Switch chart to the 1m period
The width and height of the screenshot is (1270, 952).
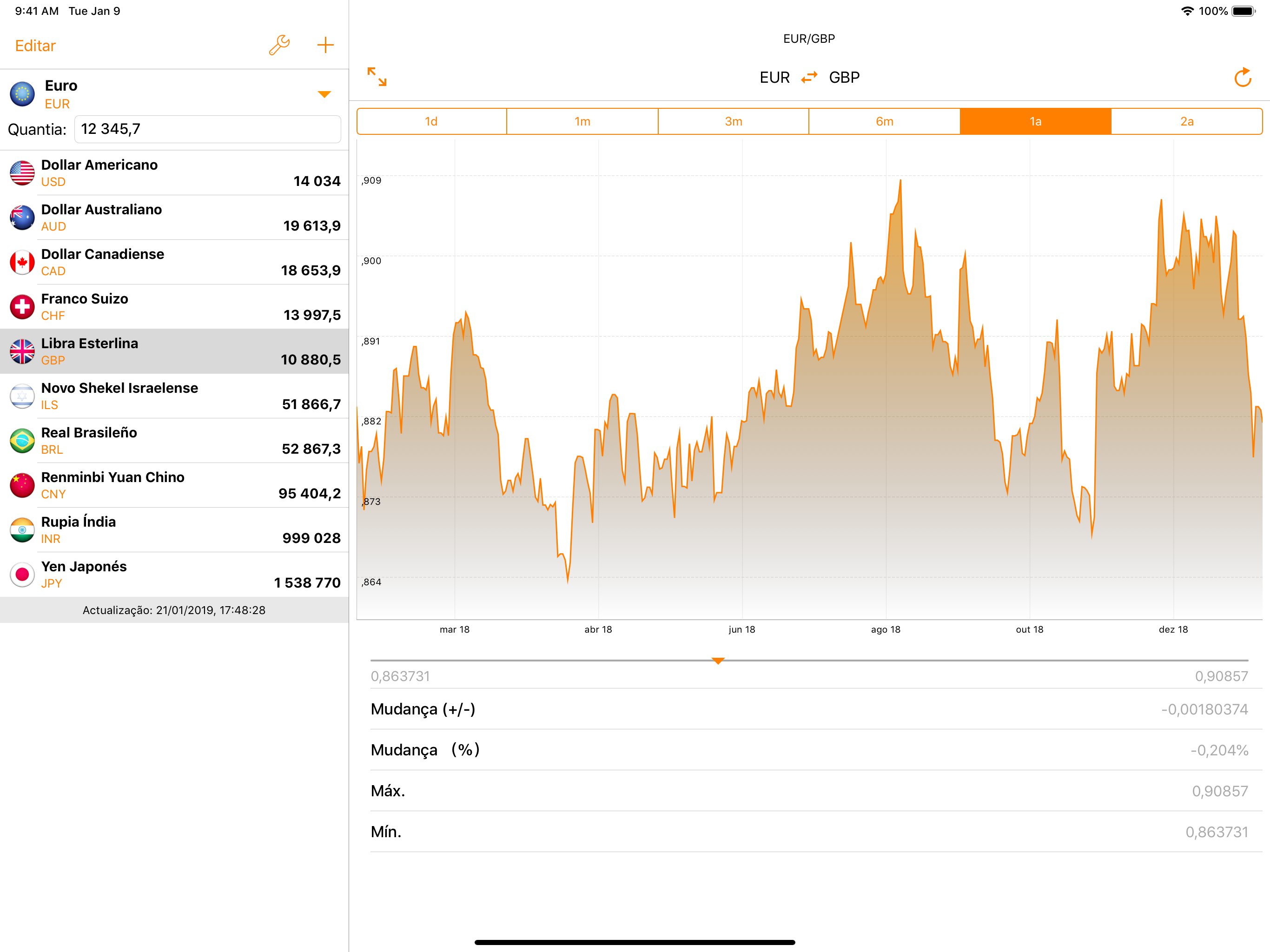582,122
